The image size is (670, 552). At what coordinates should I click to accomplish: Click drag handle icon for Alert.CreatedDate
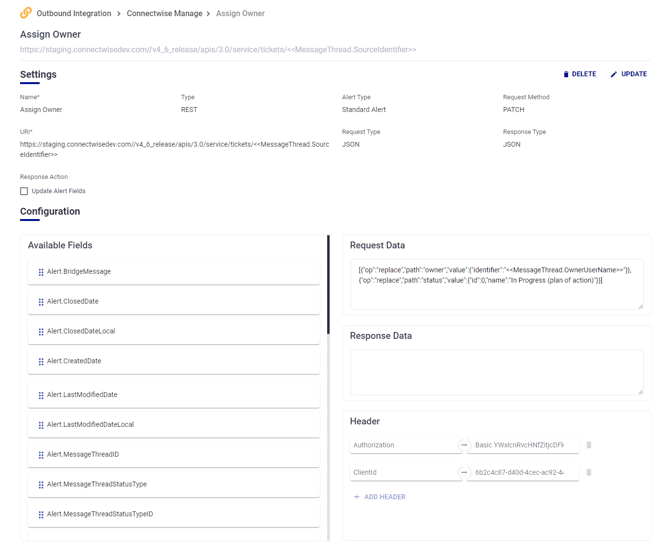[x=41, y=361]
